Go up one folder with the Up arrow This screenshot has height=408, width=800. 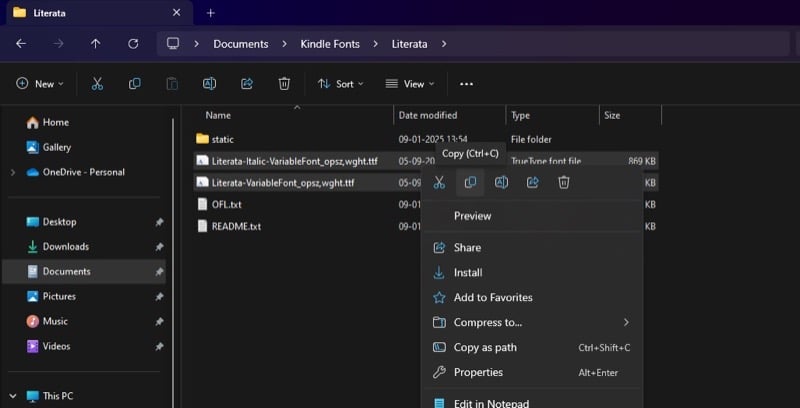tap(96, 44)
